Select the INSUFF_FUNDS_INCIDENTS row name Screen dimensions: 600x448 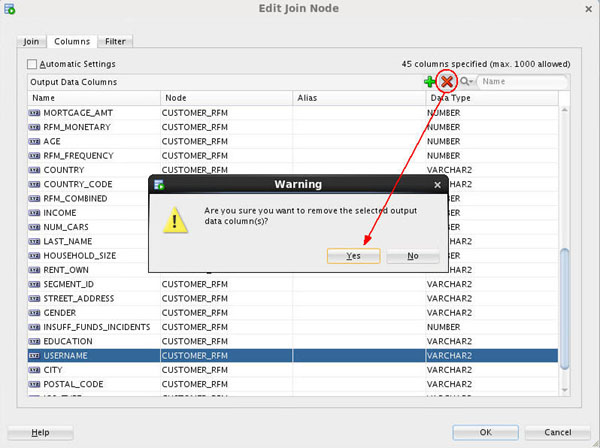point(97,327)
